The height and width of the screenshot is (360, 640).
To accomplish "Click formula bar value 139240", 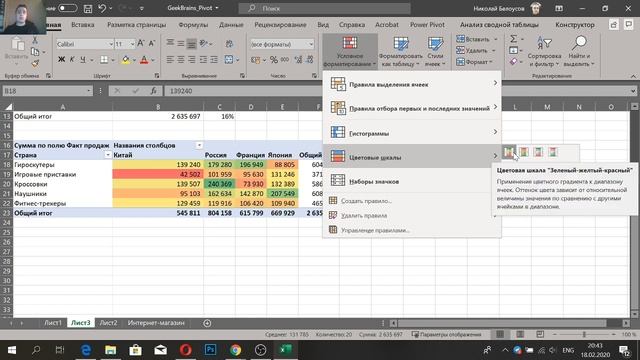I will 181,91.
